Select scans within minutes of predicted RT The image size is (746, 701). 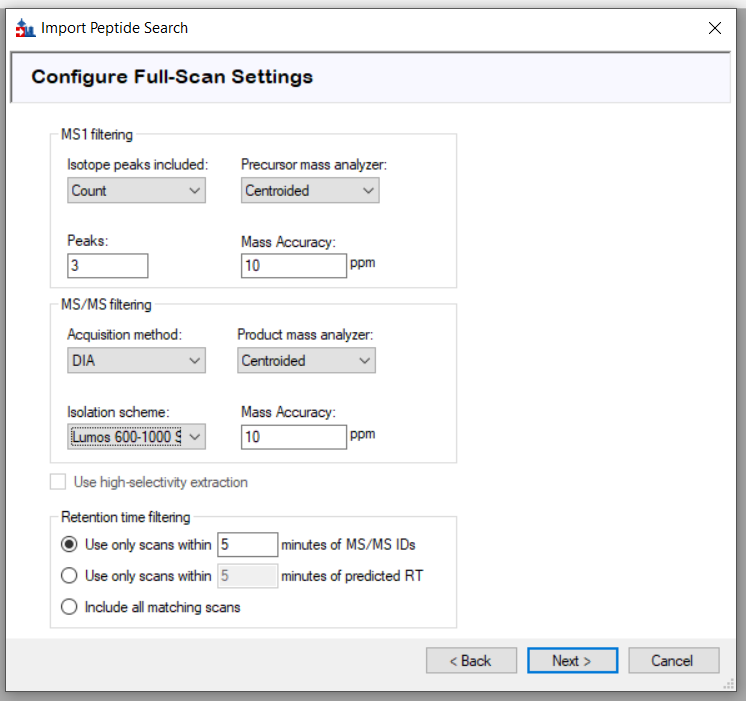(69, 576)
